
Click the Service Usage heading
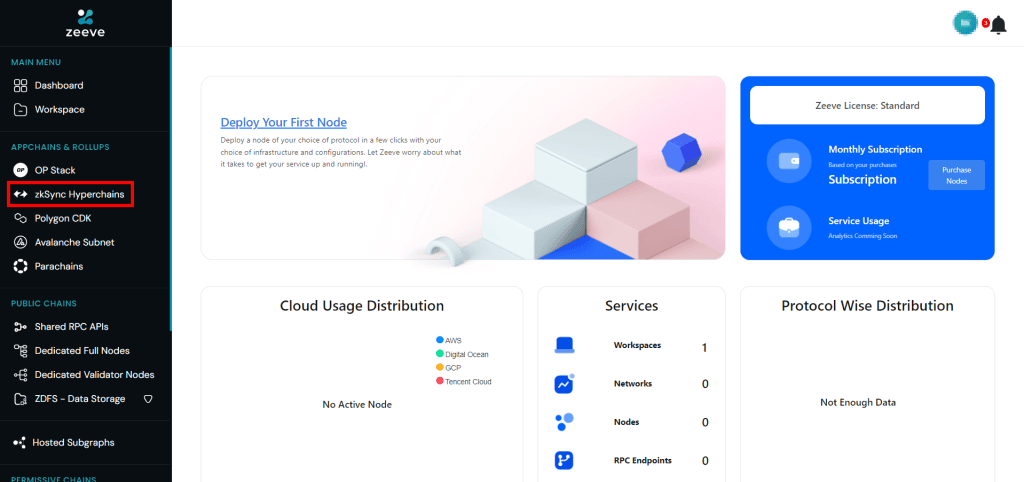tap(859, 221)
